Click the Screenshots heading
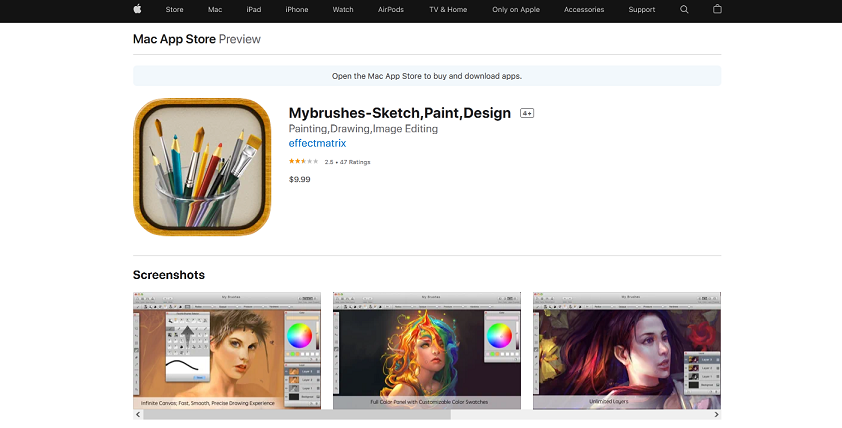Viewport: 842px width, 428px height. 169,275
